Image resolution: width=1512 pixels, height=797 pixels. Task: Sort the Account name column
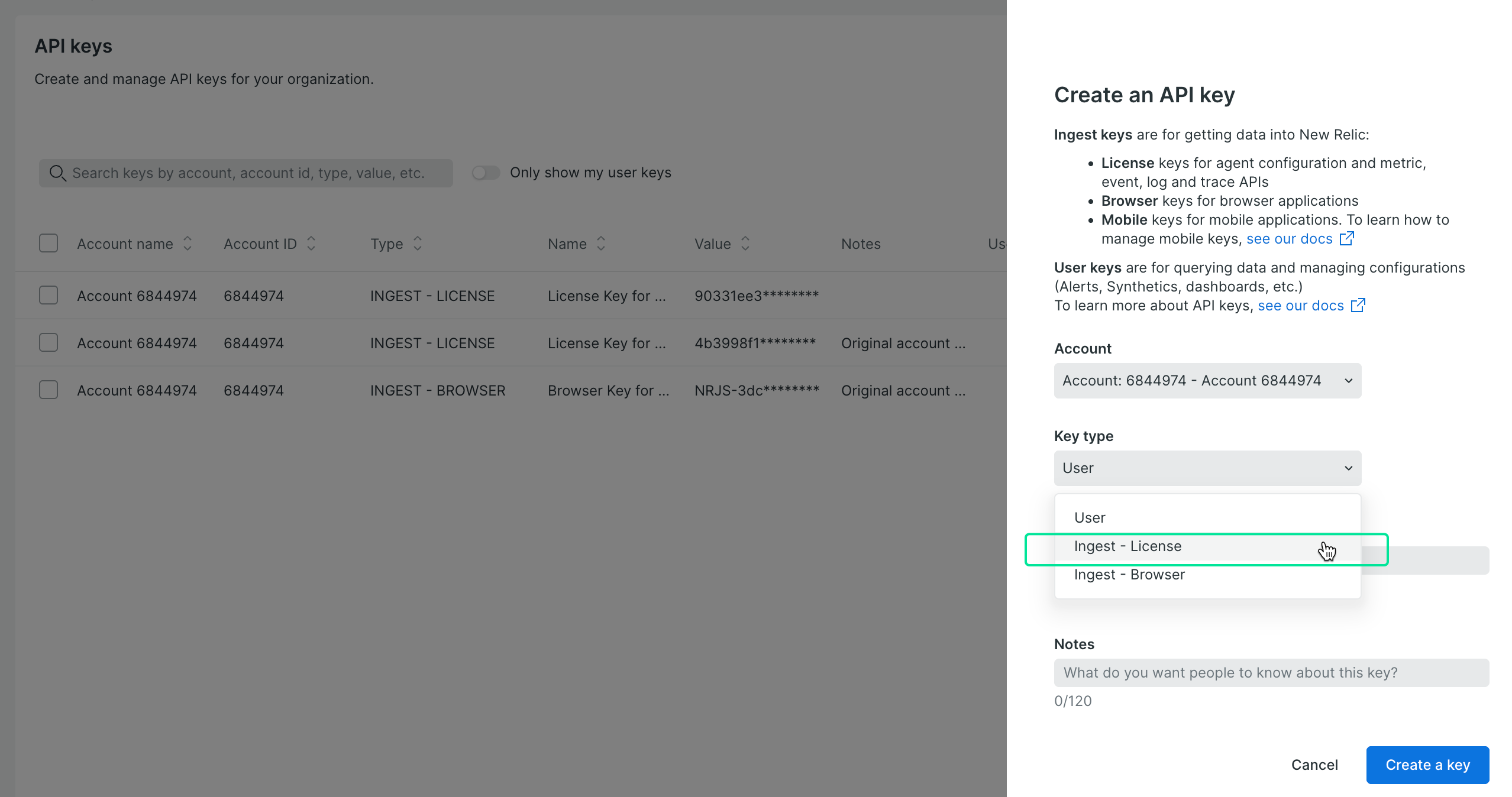click(x=187, y=244)
